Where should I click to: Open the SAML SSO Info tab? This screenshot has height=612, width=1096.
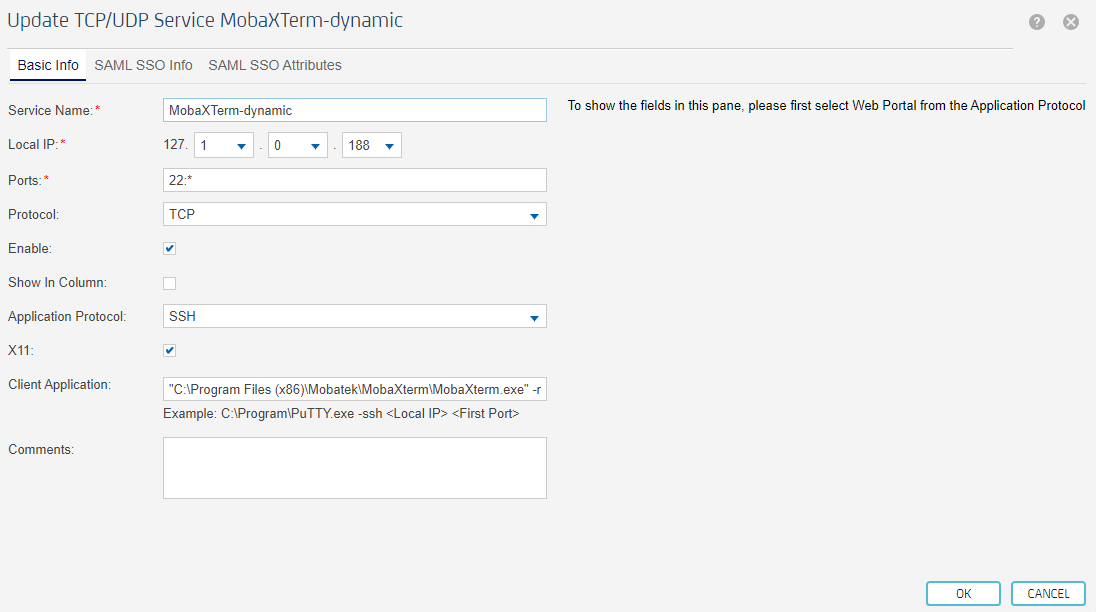point(143,65)
